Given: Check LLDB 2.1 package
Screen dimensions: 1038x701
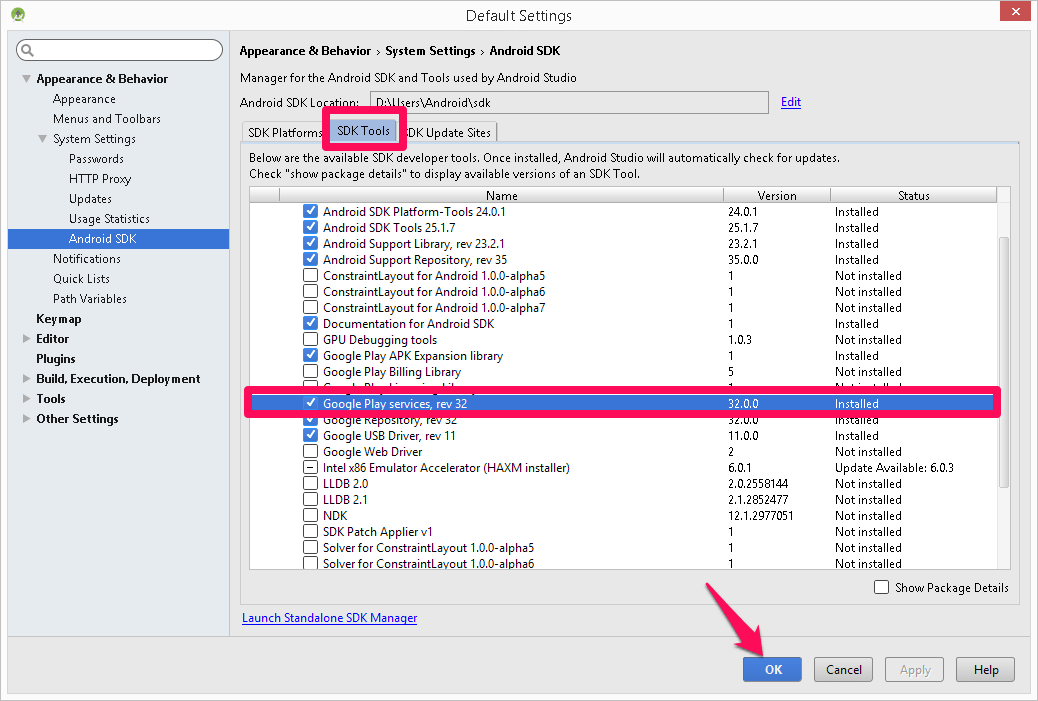Looking at the screenshot, I should point(310,499).
